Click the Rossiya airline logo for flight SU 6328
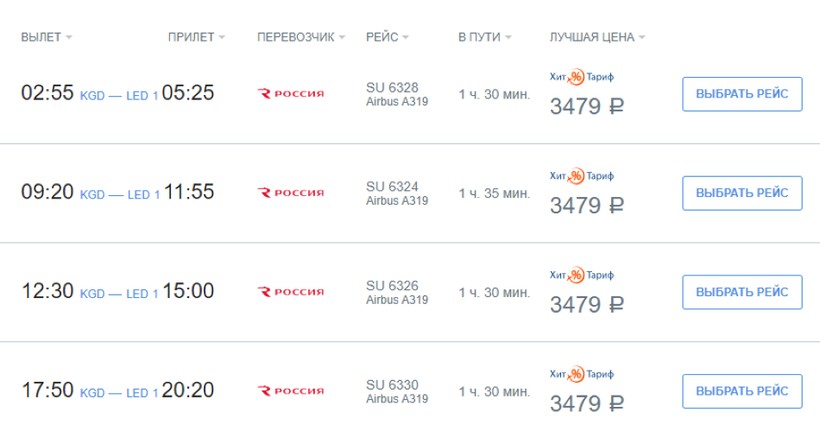The height and width of the screenshot is (431, 820). tap(291, 94)
